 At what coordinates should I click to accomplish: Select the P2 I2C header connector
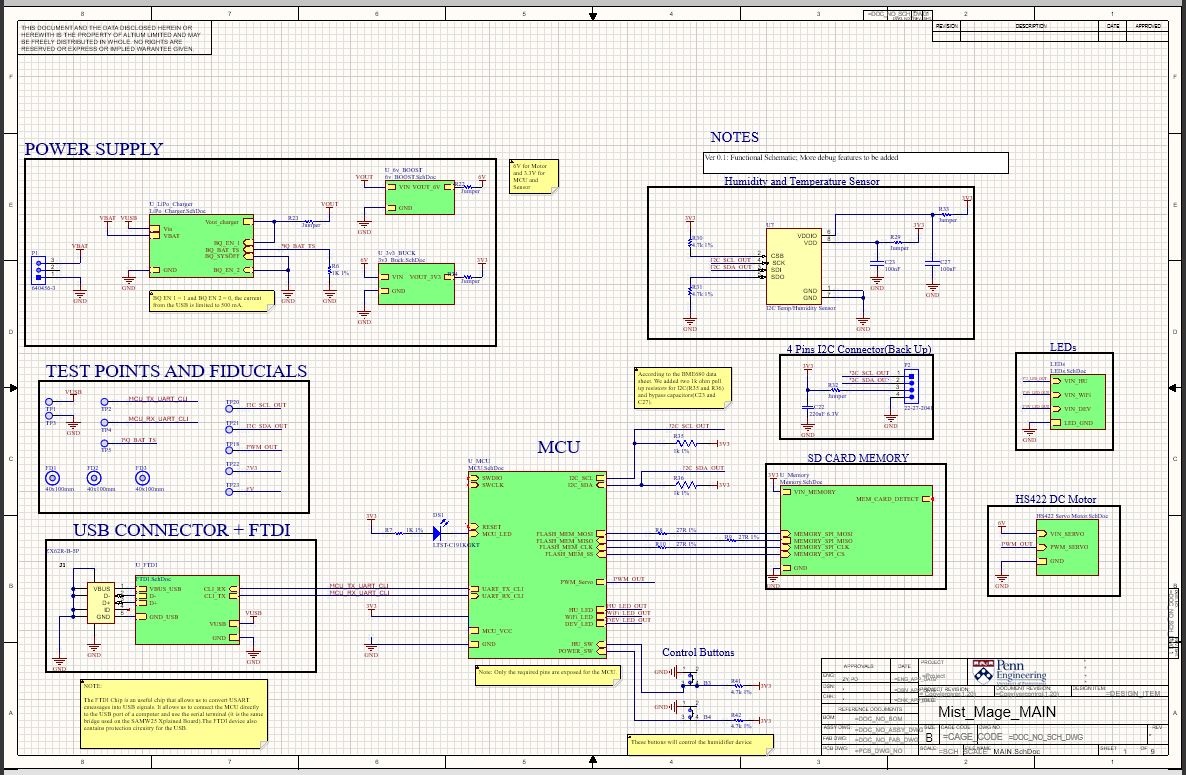(912, 386)
